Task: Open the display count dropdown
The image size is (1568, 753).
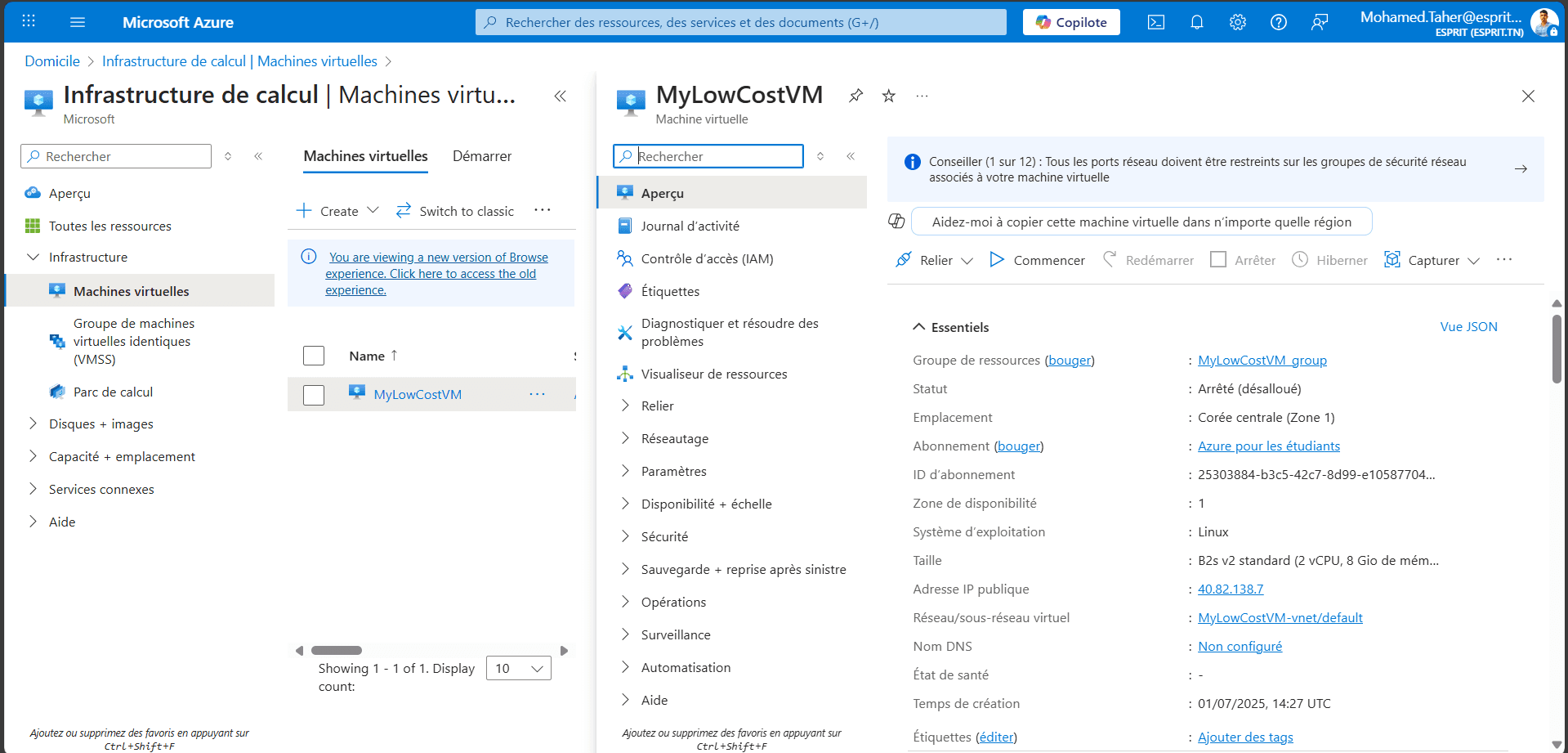Action: click(x=519, y=668)
